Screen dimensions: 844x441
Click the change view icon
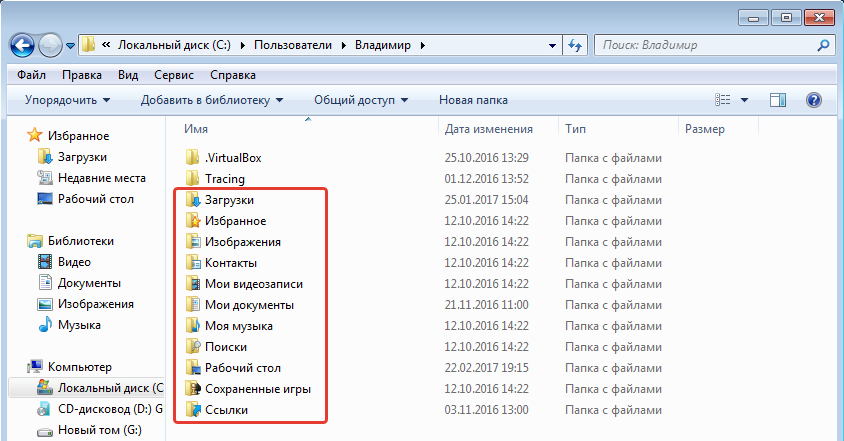click(724, 100)
